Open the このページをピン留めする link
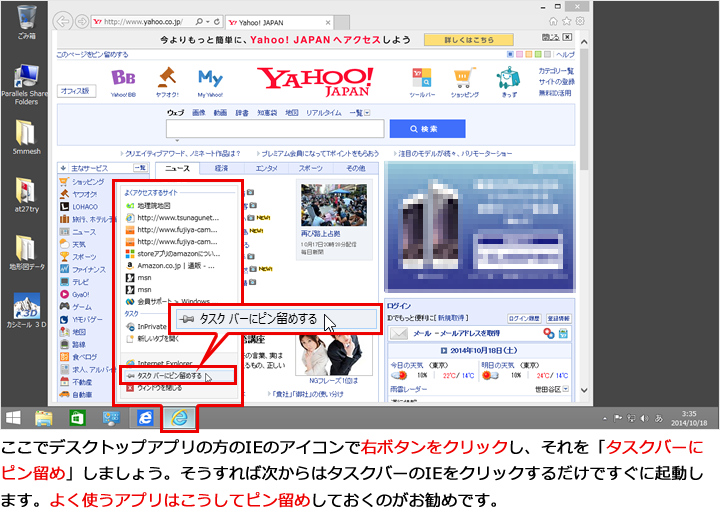Screen dimensions: 720x508 pyautogui.click(x=92, y=55)
